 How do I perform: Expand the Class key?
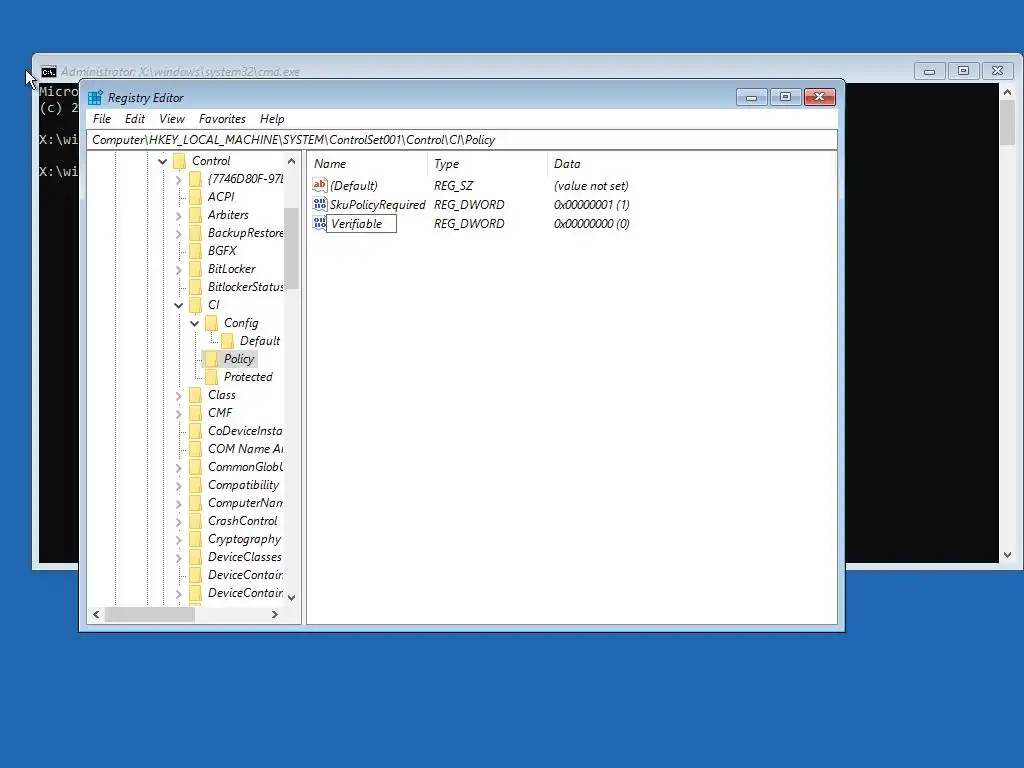(x=178, y=395)
